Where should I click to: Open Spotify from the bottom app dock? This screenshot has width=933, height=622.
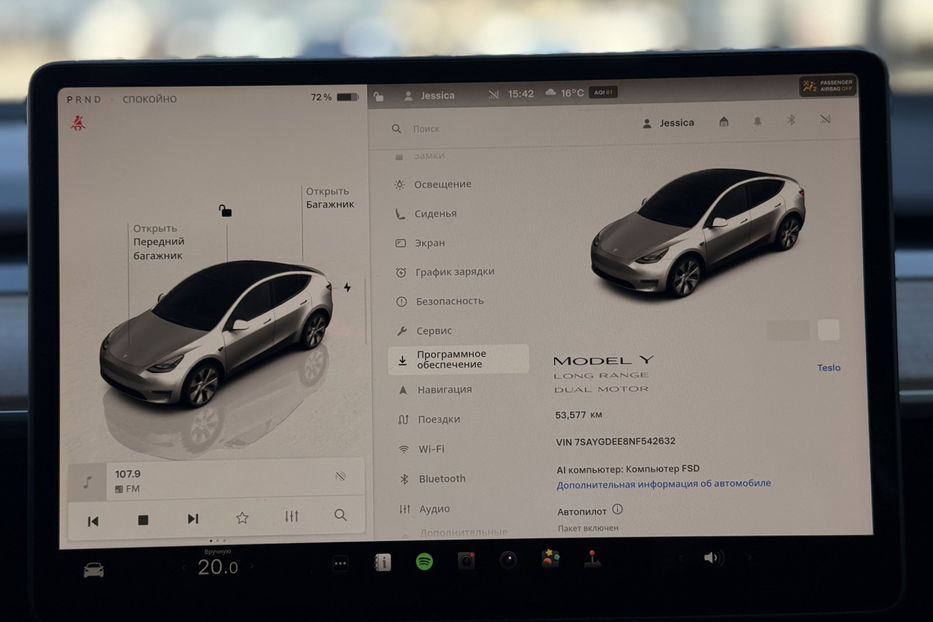pyautogui.click(x=424, y=562)
